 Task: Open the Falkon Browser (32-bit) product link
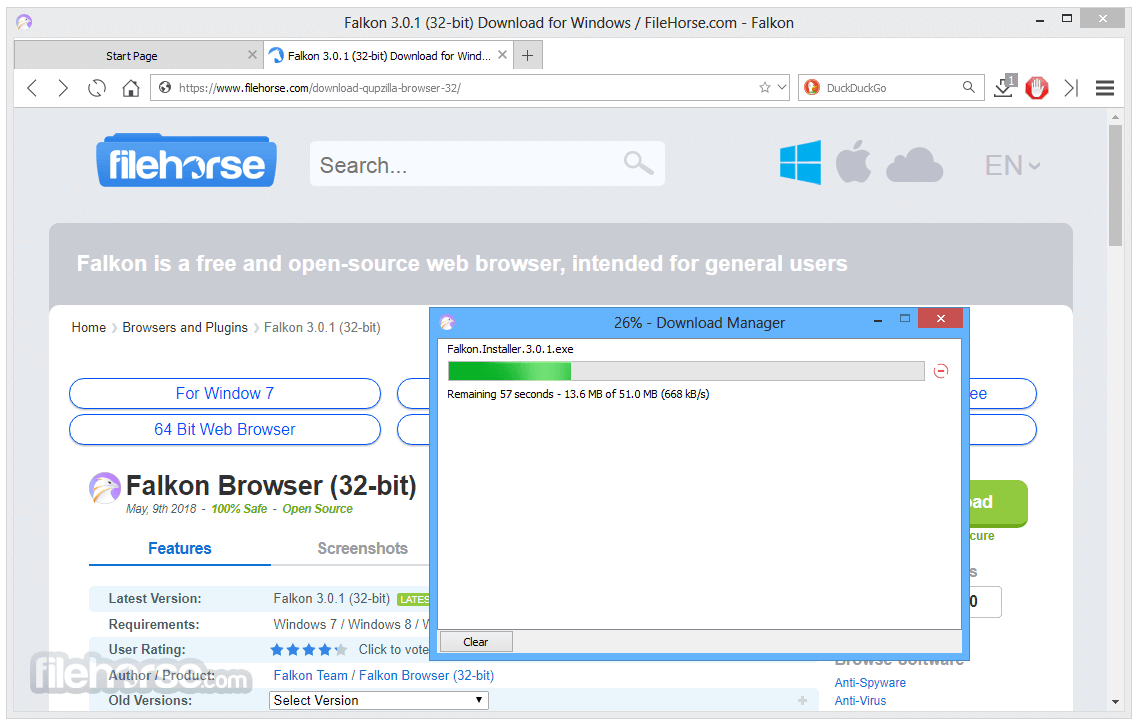[x=426, y=675]
